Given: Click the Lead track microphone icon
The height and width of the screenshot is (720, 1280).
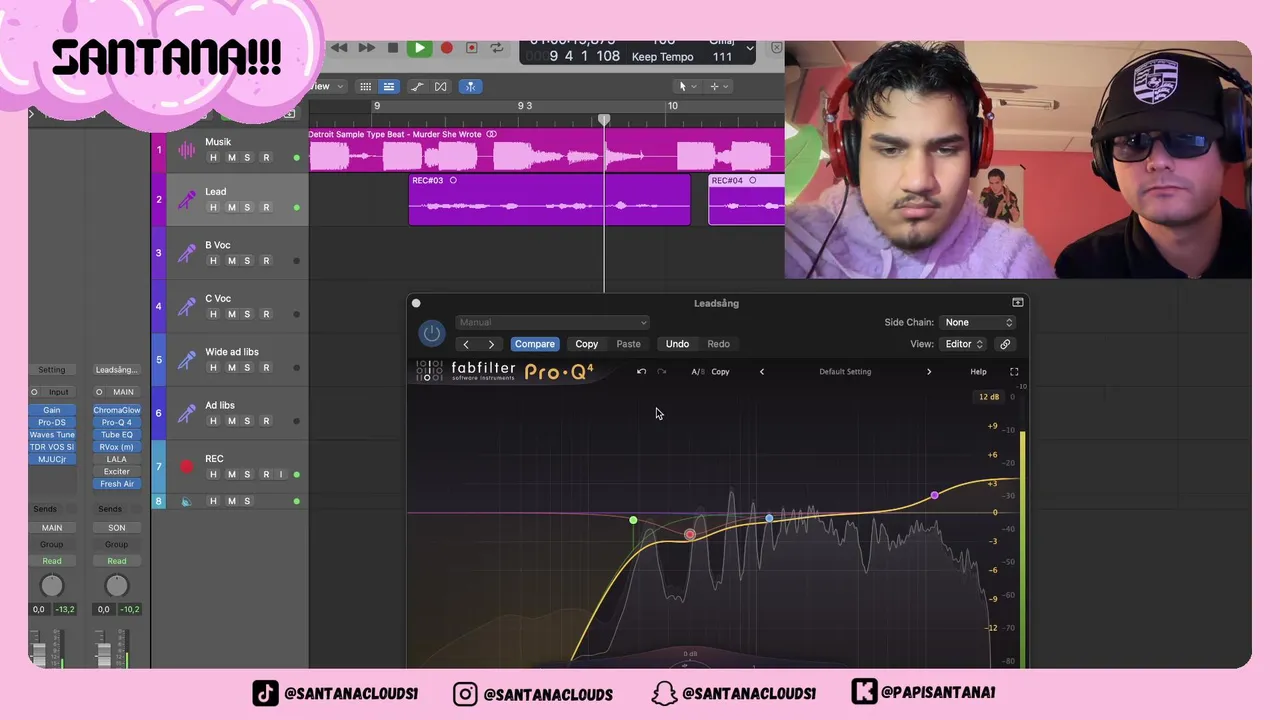Looking at the screenshot, I should tap(187, 200).
